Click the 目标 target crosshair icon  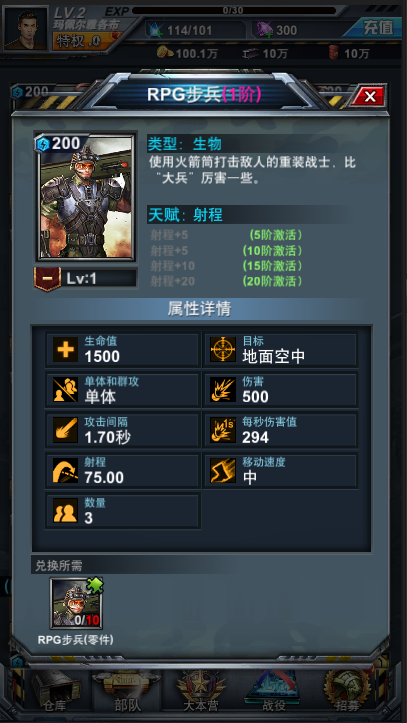tap(223, 350)
